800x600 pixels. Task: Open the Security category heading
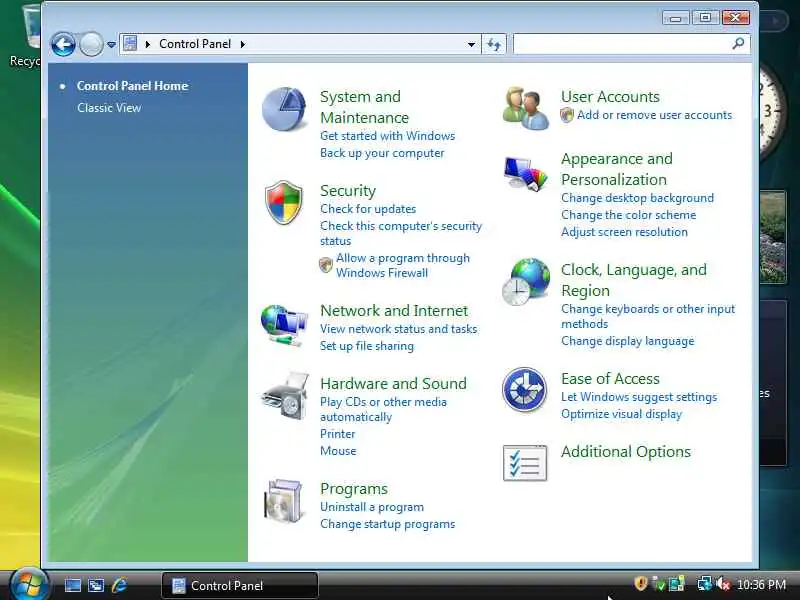pyautogui.click(x=348, y=190)
